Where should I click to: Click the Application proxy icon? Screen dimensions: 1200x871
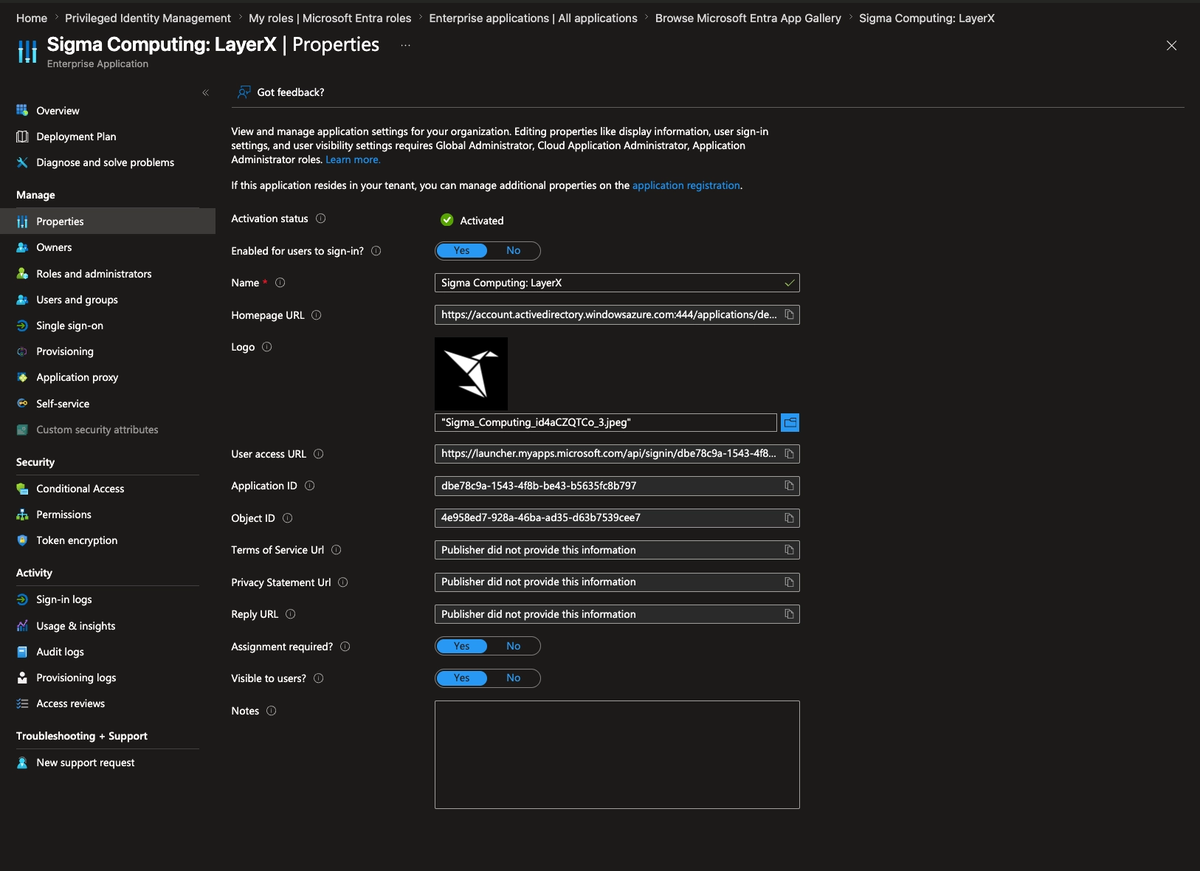click(22, 377)
